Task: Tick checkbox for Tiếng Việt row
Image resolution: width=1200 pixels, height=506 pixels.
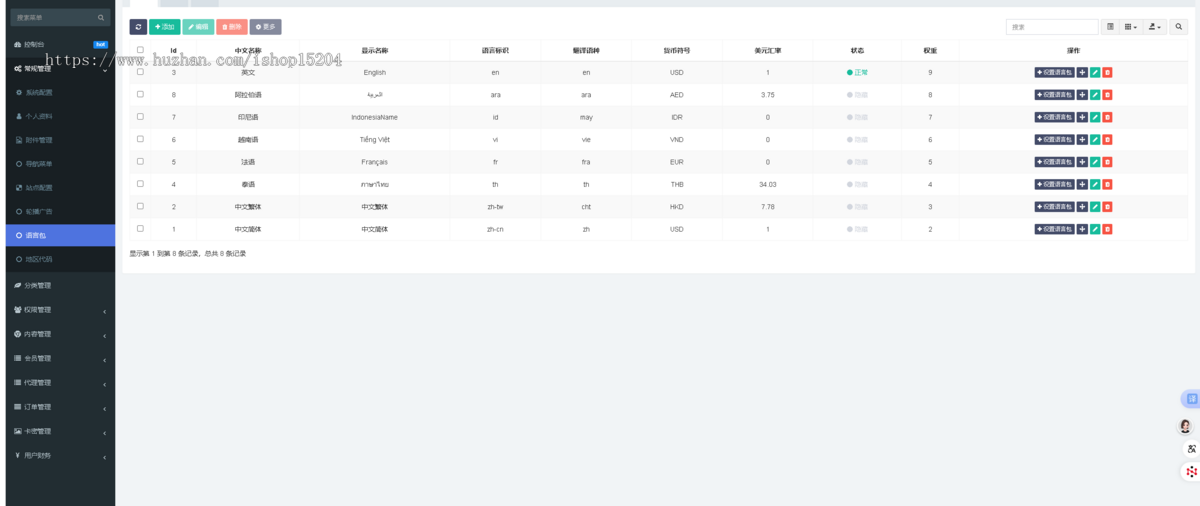Action: (140, 139)
